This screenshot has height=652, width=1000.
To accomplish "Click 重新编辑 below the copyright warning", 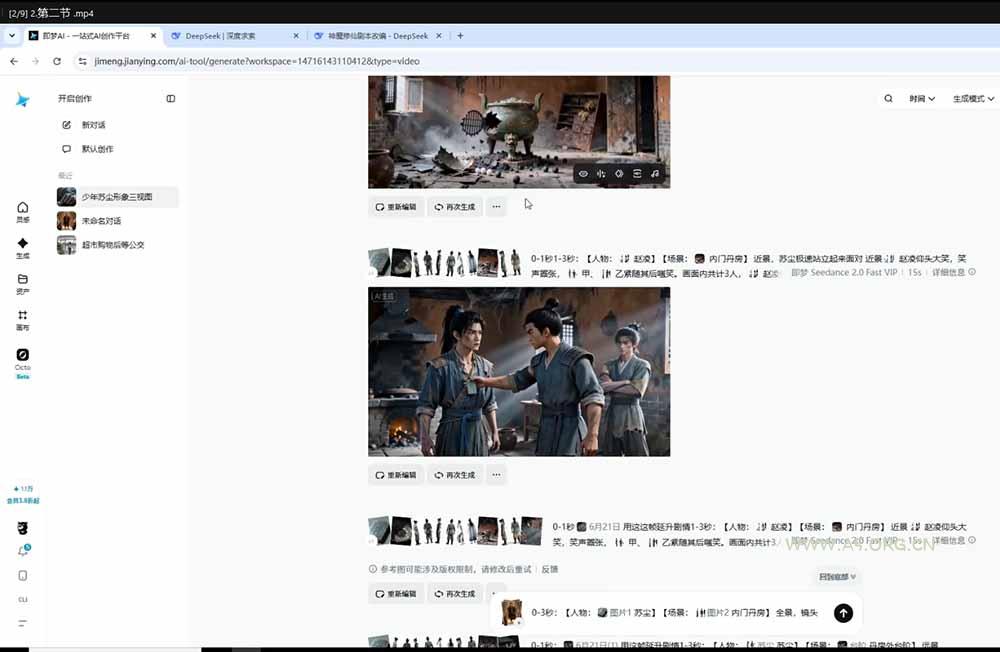I will point(395,594).
